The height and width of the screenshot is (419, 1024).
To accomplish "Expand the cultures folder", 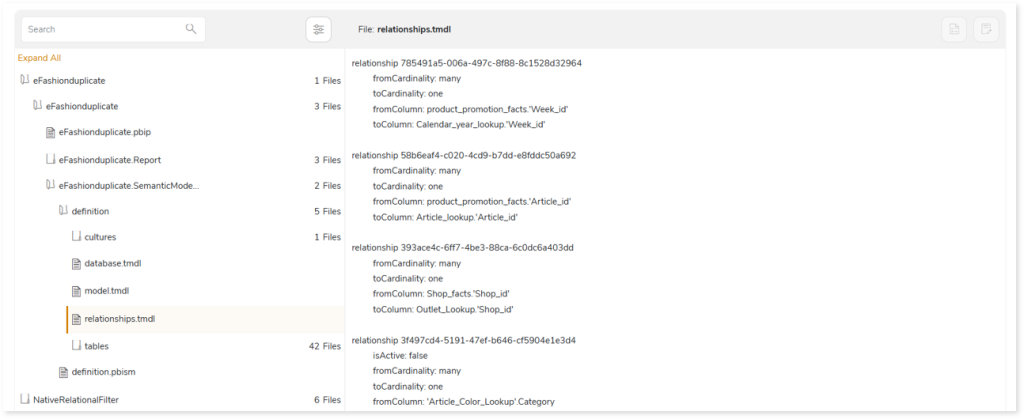I will [75, 238].
